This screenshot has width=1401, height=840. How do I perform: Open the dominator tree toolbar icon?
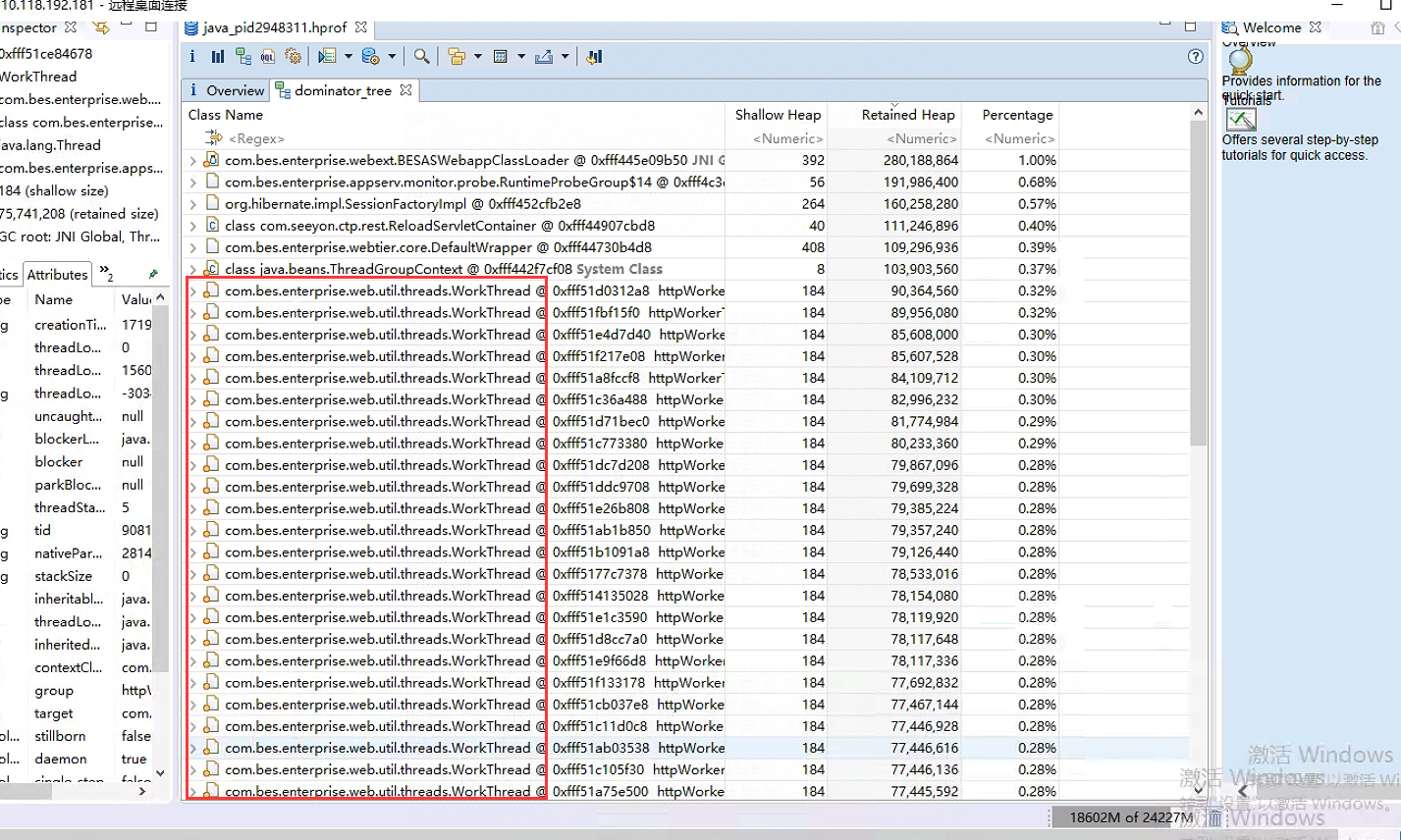pos(242,57)
